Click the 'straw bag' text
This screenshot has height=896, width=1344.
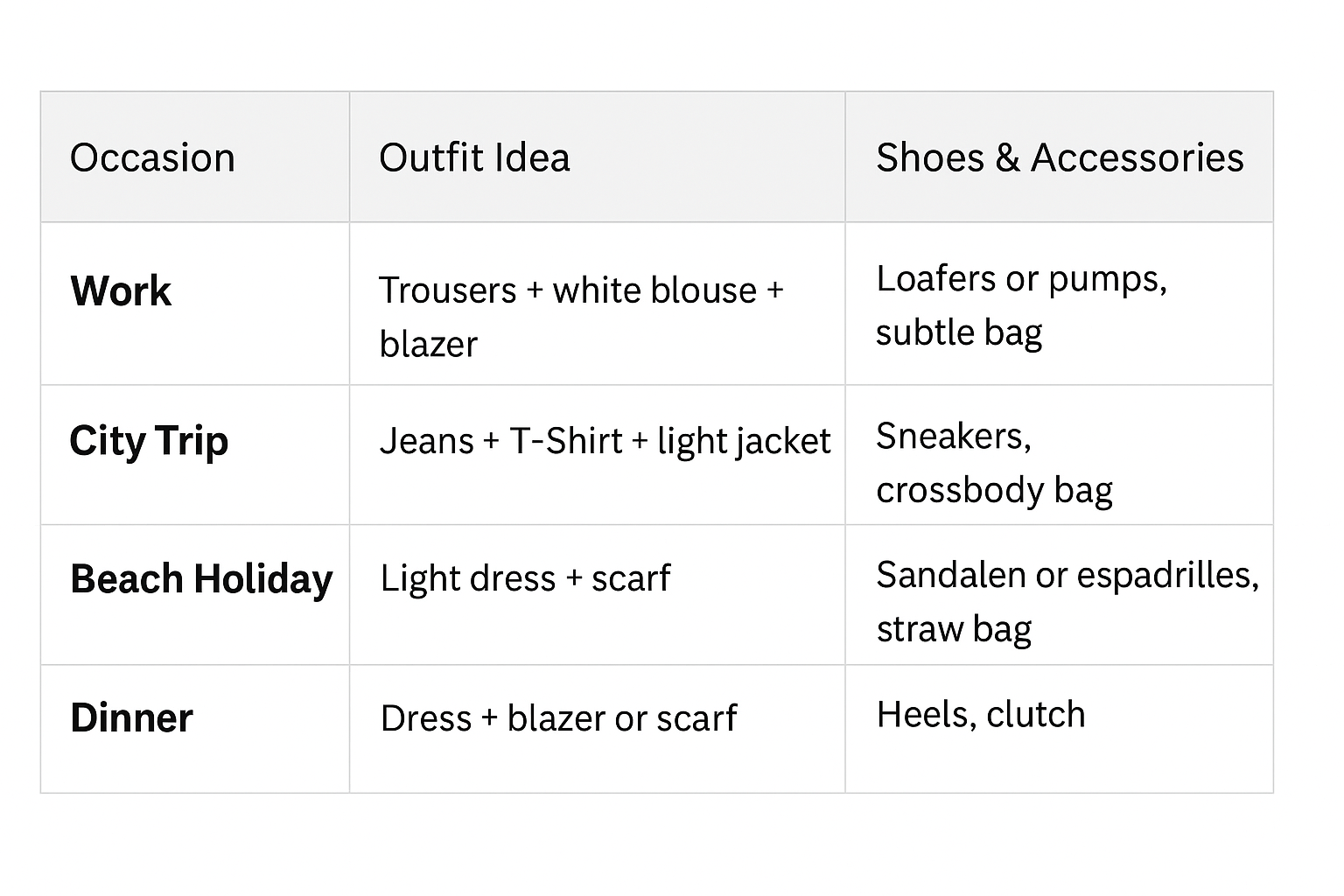coord(954,629)
